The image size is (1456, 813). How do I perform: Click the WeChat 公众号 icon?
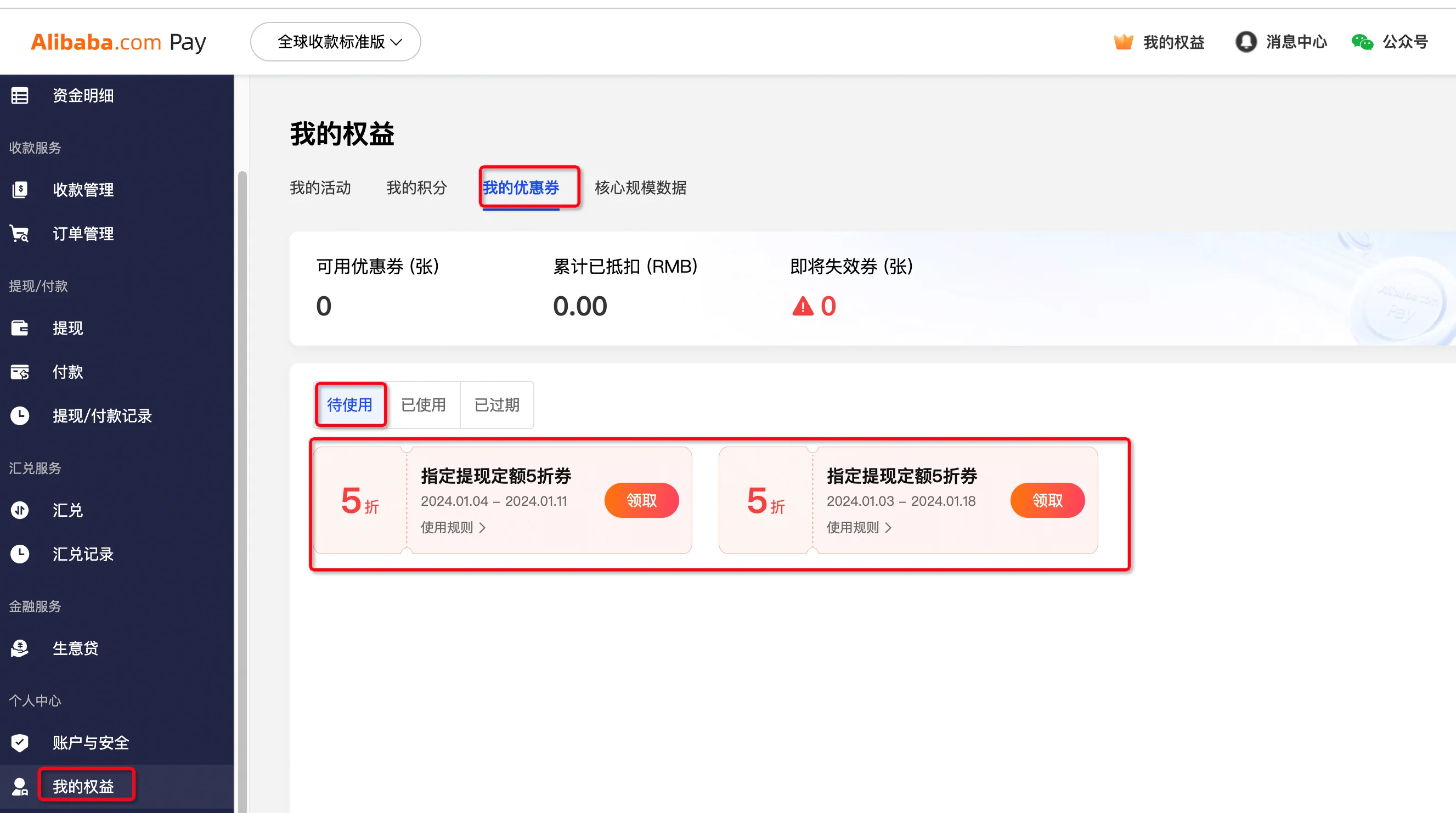pos(1362,42)
